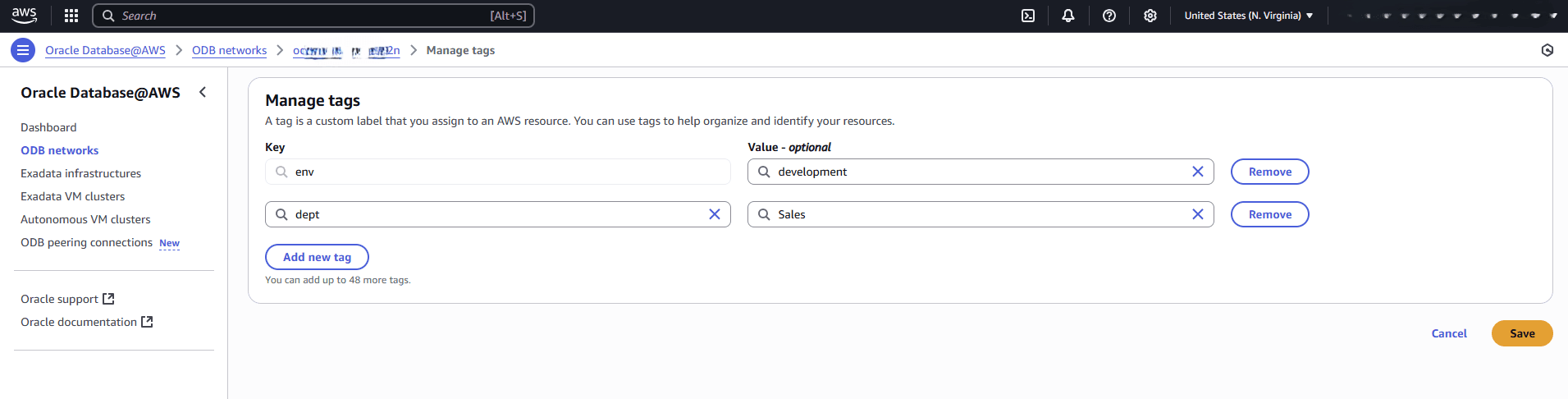Launch the CloudShell terminal icon

click(x=1028, y=16)
